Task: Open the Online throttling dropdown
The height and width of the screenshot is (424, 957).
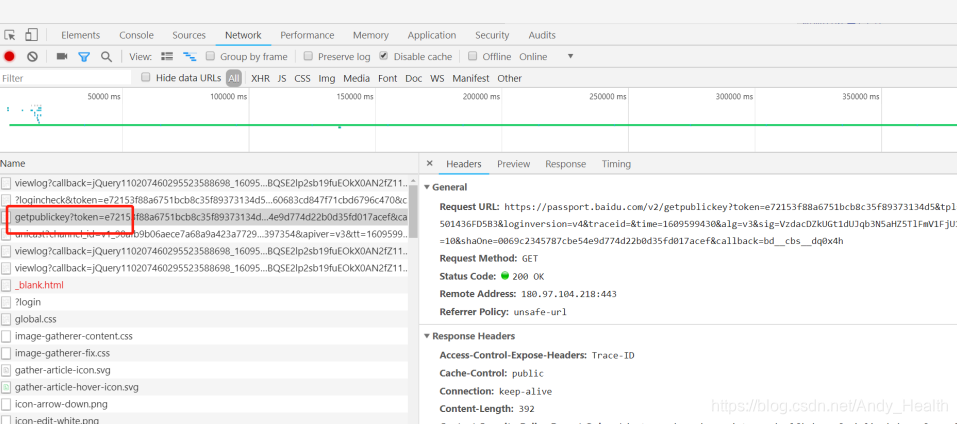Action: click(x=546, y=56)
